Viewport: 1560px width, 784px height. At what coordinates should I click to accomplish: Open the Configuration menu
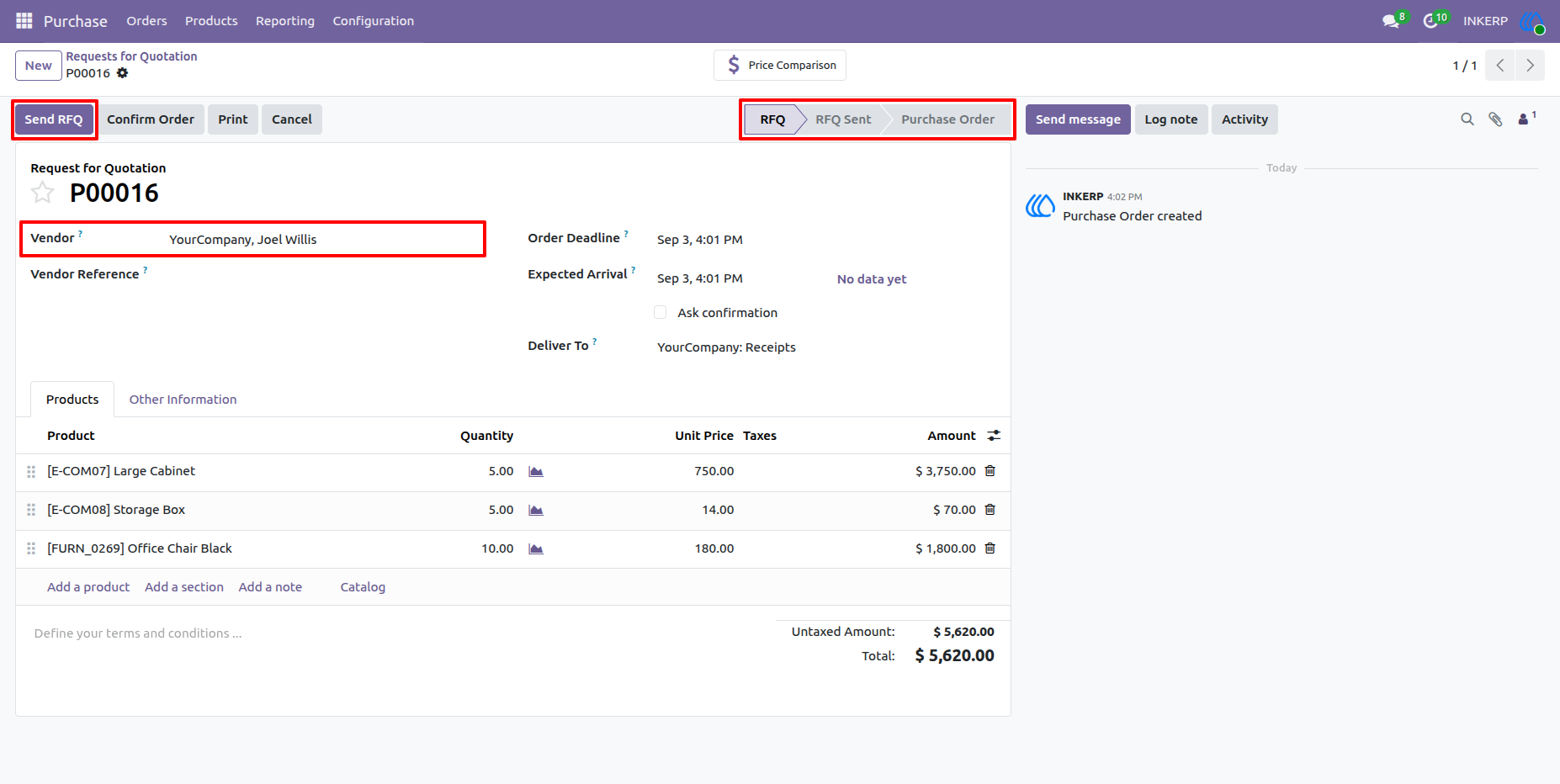(374, 21)
